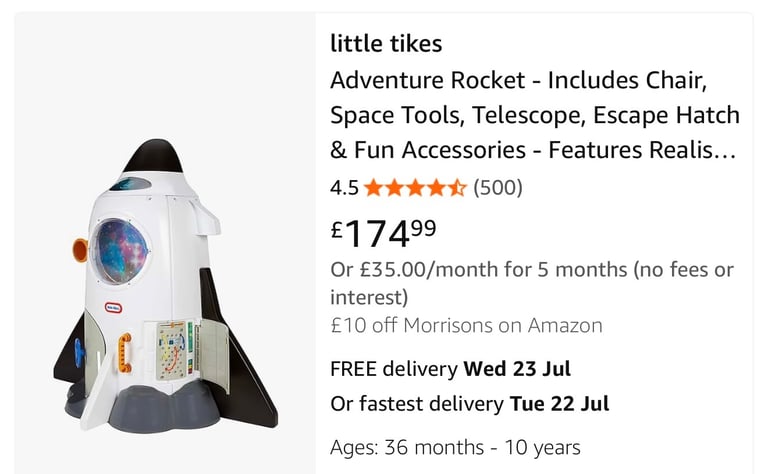Click the blue knob on left fin
768x474 pixels.
click(x=79, y=353)
